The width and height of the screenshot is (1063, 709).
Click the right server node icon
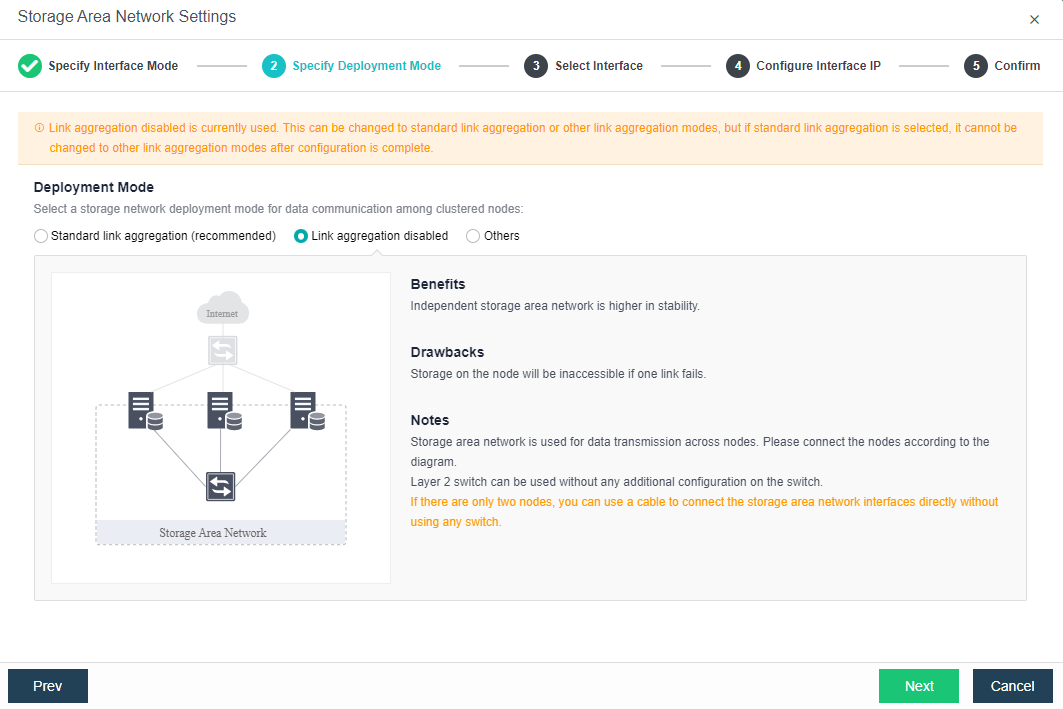click(x=306, y=411)
